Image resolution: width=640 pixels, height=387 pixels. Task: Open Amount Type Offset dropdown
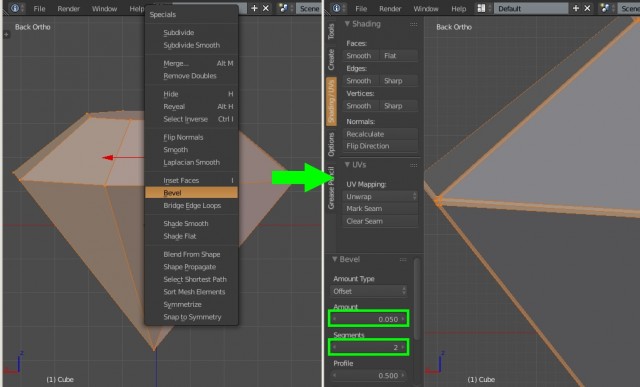pos(369,291)
